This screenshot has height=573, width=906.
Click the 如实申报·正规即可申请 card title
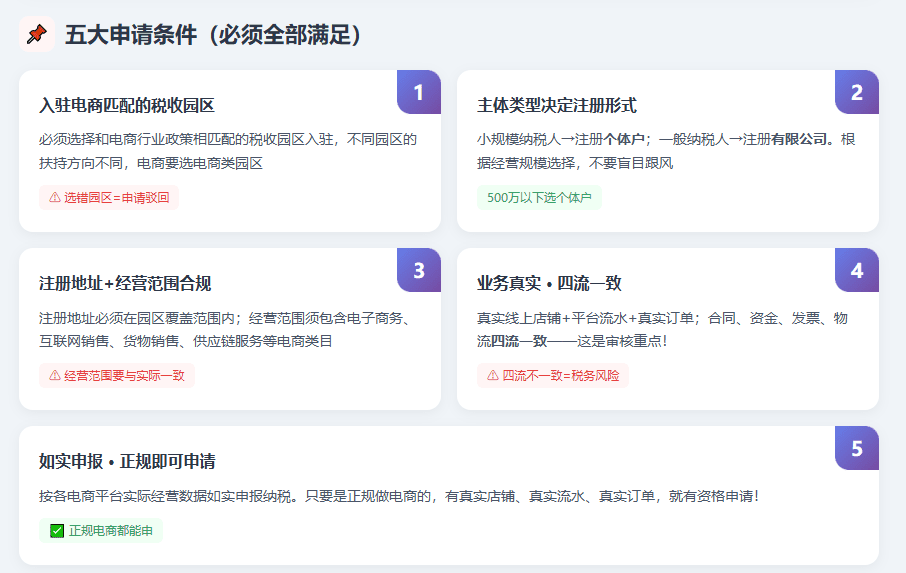(127, 462)
